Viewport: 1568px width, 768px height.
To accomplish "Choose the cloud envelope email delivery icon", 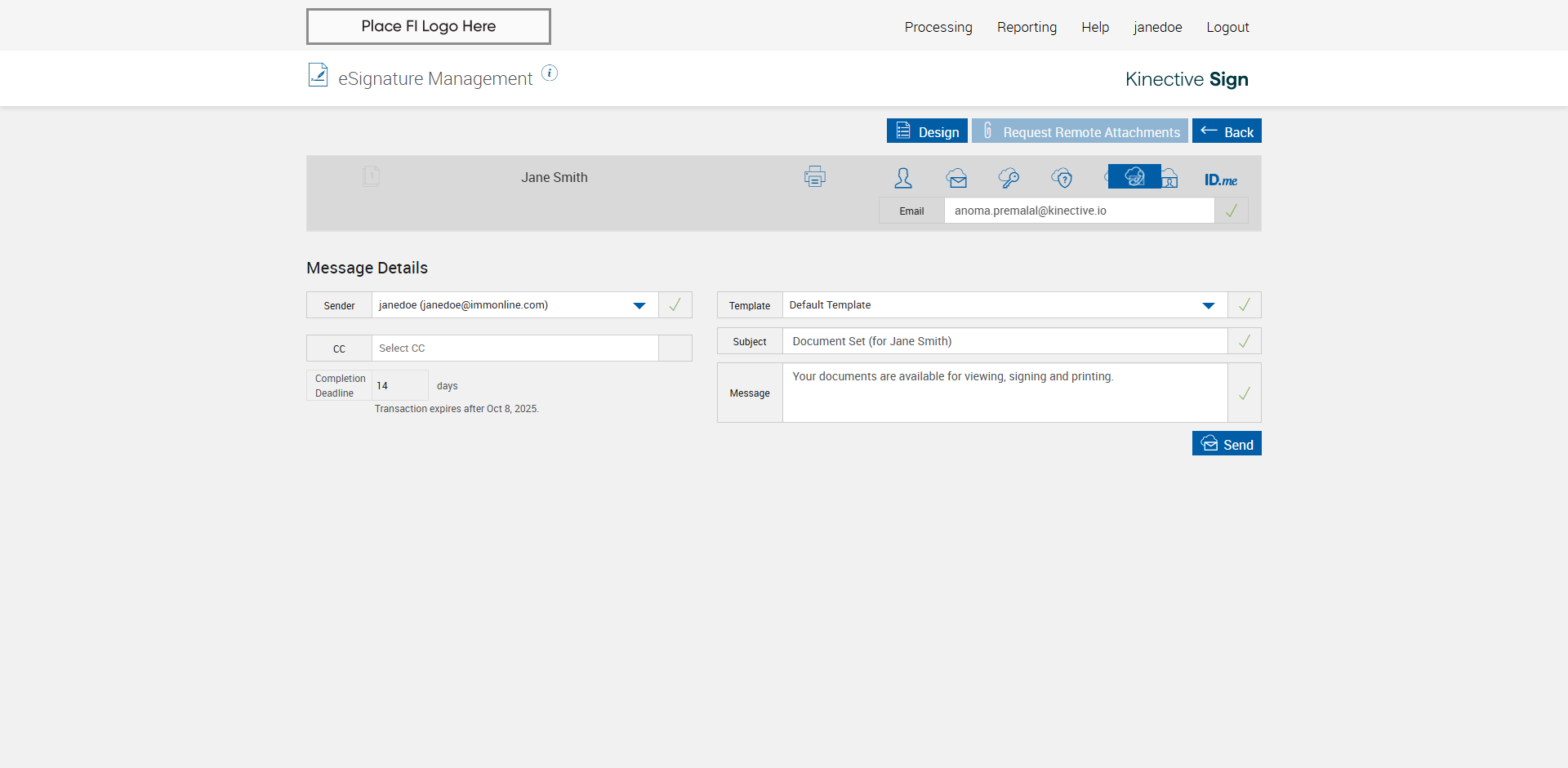I will (956, 177).
